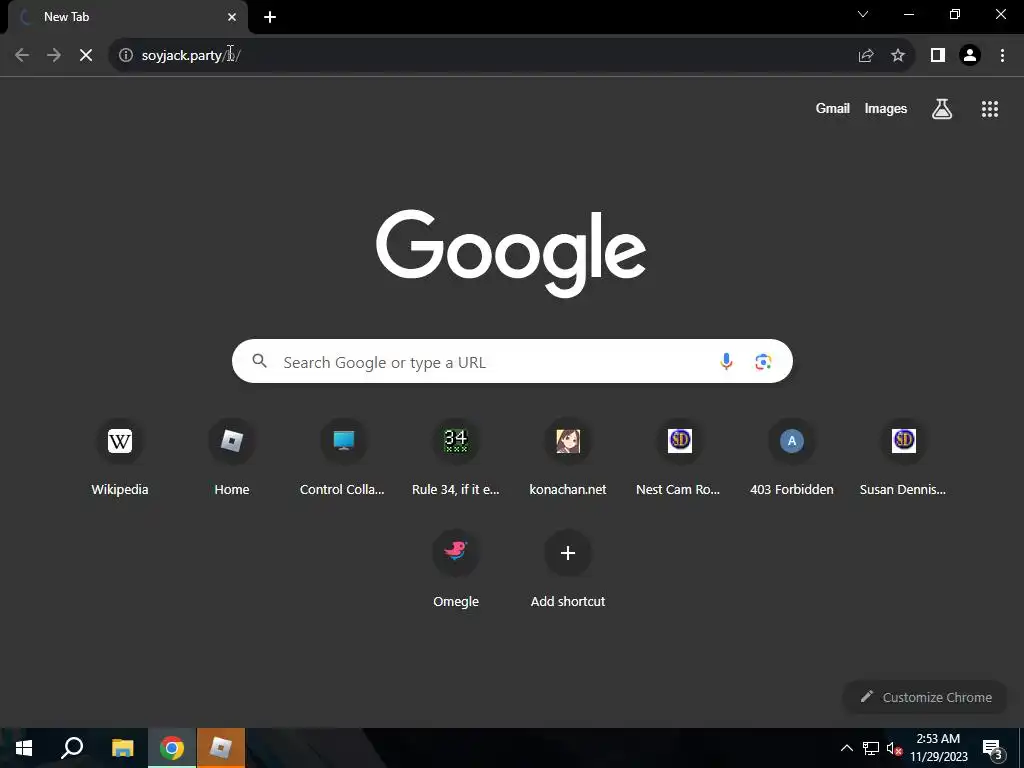The image size is (1024, 768).
Task: Open Chrome's three-dot menu
Action: click(x=1002, y=56)
